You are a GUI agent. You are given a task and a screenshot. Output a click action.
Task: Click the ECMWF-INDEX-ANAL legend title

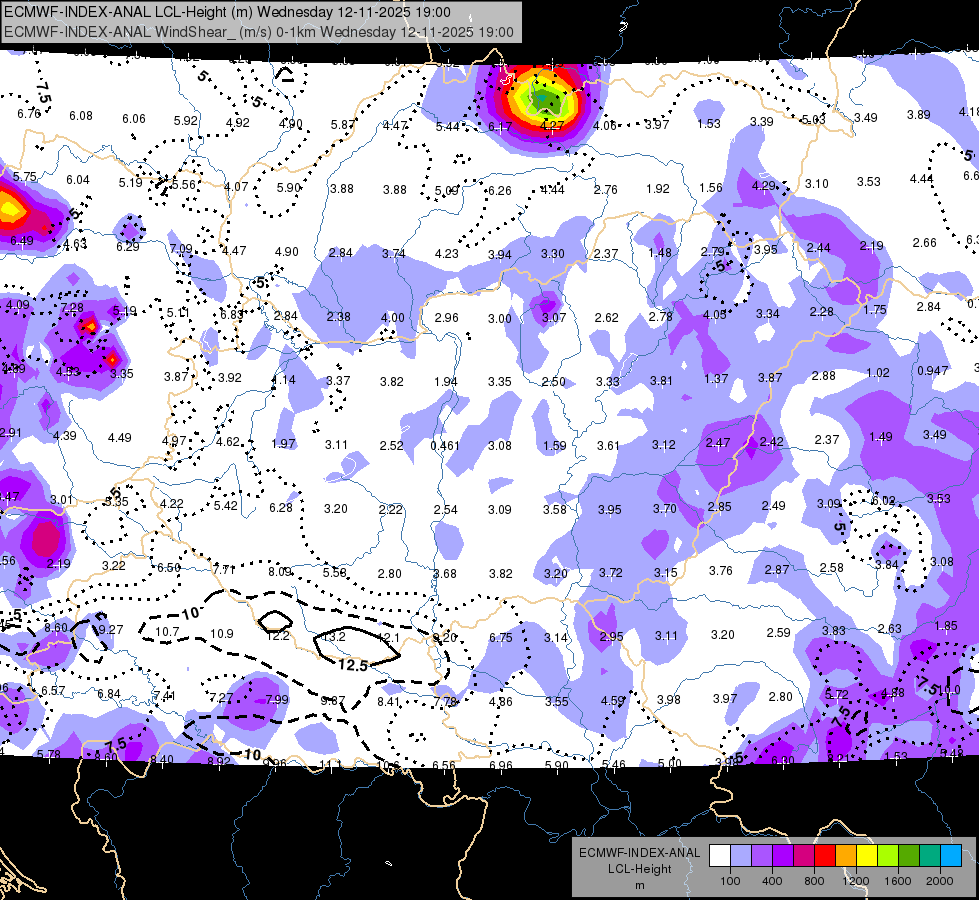coord(639,853)
